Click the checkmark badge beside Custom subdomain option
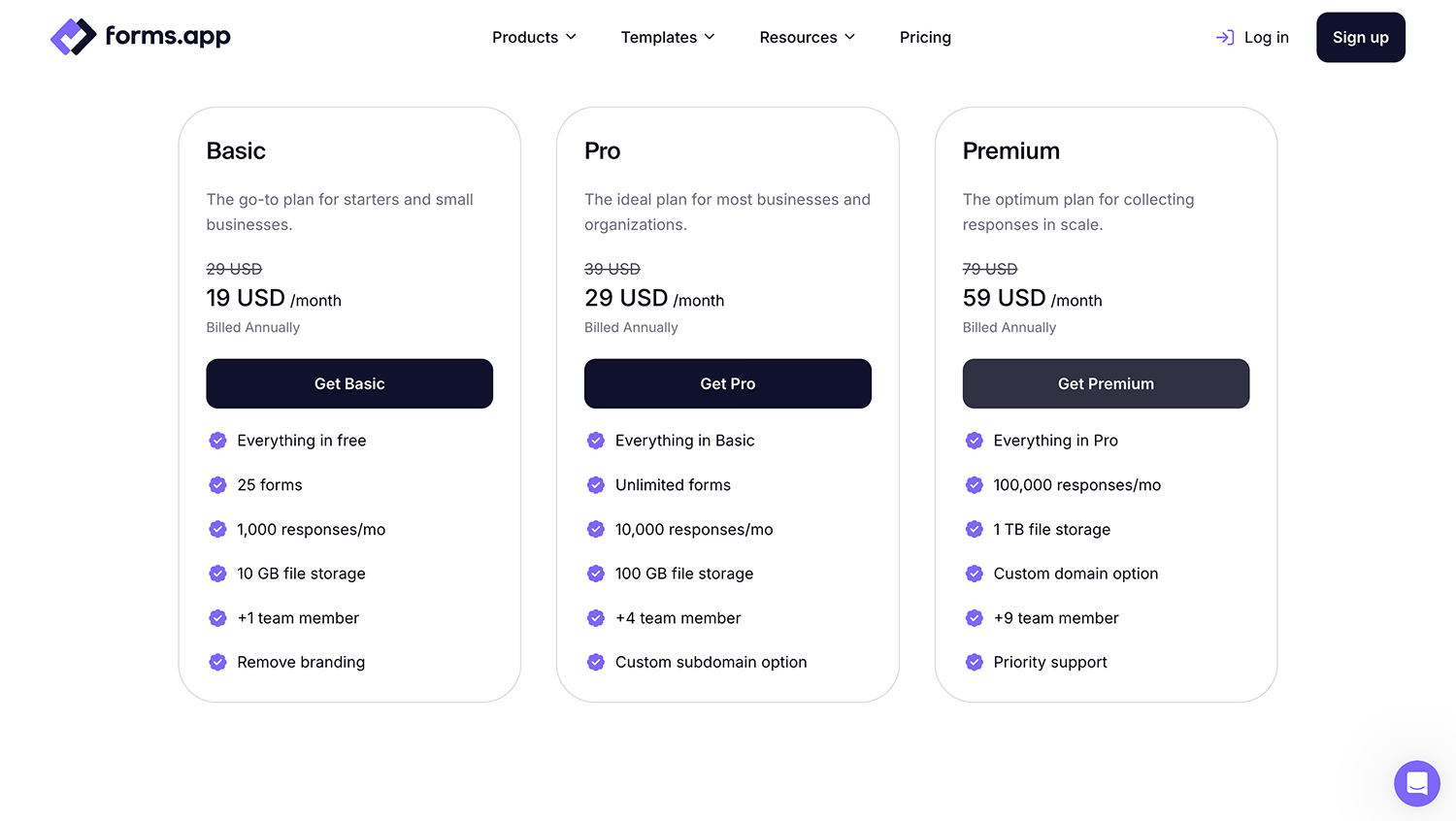The height and width of the screenshot is (821, 1456). pyautogui.click(x=596, y=662)
